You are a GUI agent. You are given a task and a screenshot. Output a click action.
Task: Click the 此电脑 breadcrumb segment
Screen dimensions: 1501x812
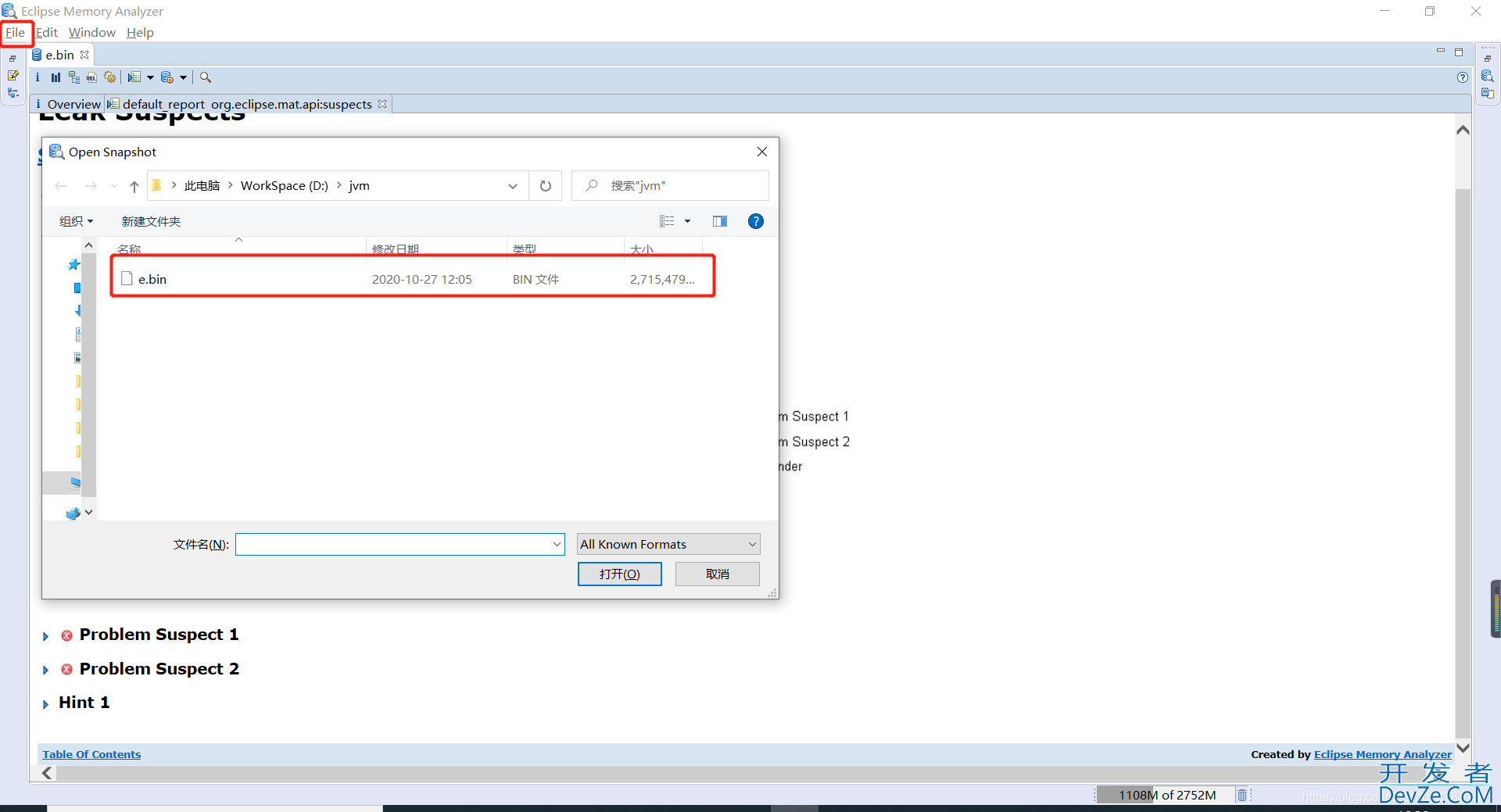point(202,186)
